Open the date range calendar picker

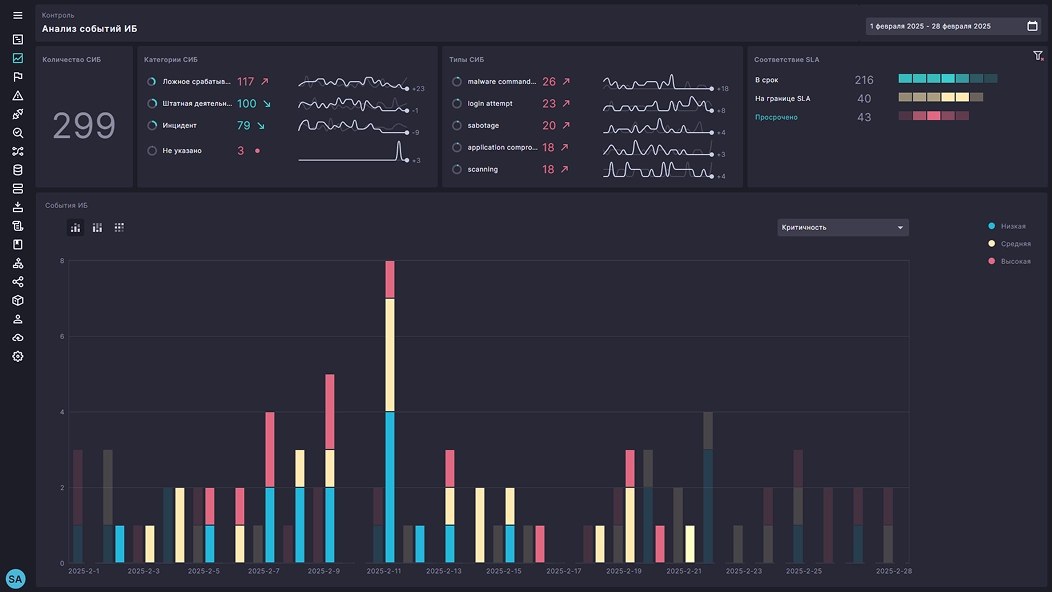pyautogui.click(x=1032, y=26)
